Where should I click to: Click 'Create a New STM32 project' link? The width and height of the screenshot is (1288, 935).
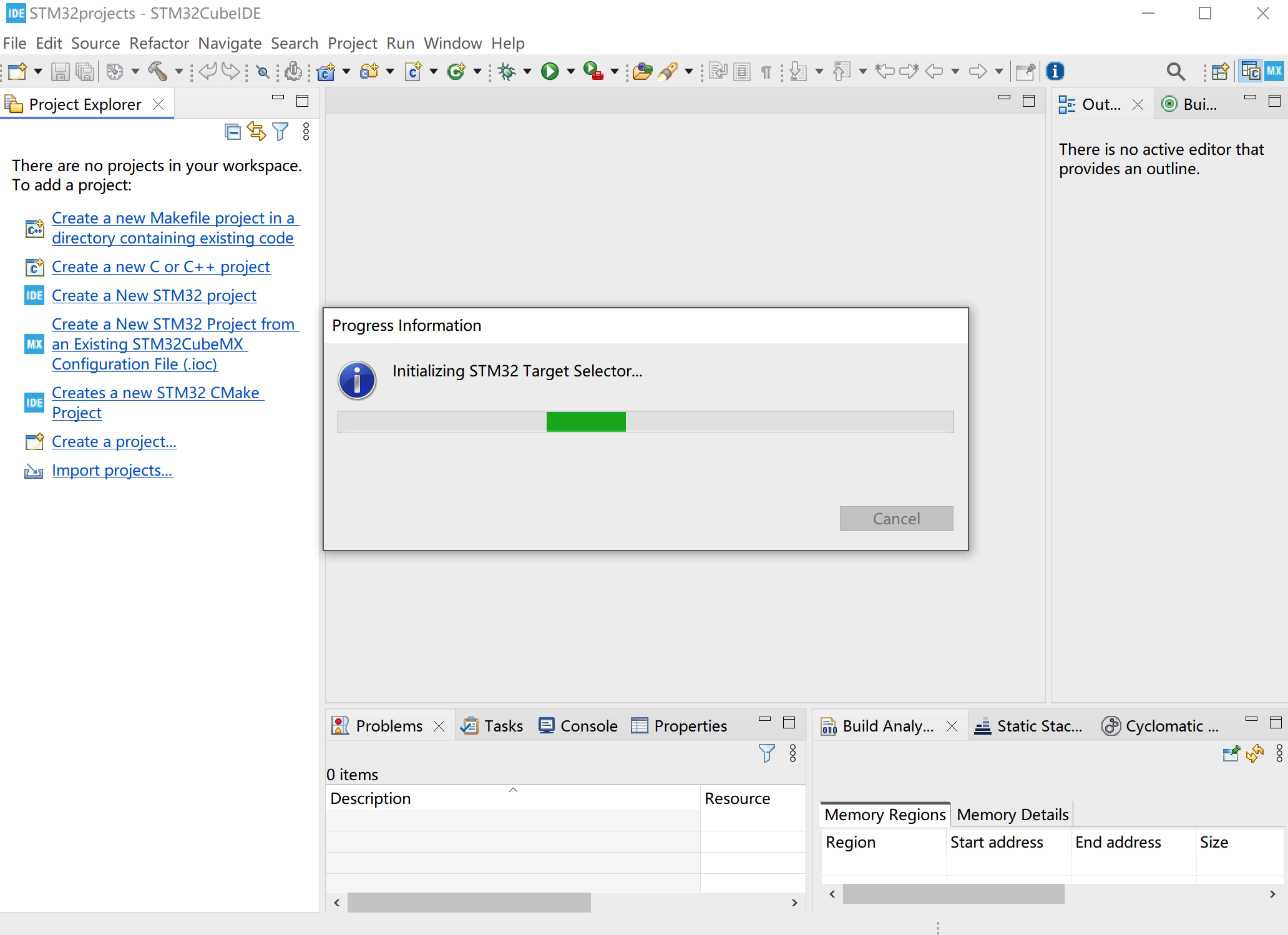point(154,295)
